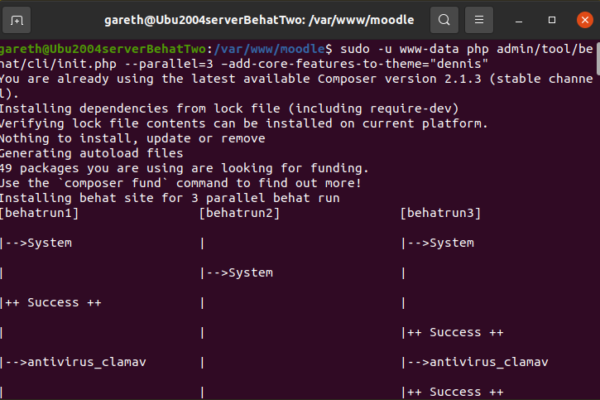
Task: Open the terminal search tool
Action: click(x=444, y=20)
